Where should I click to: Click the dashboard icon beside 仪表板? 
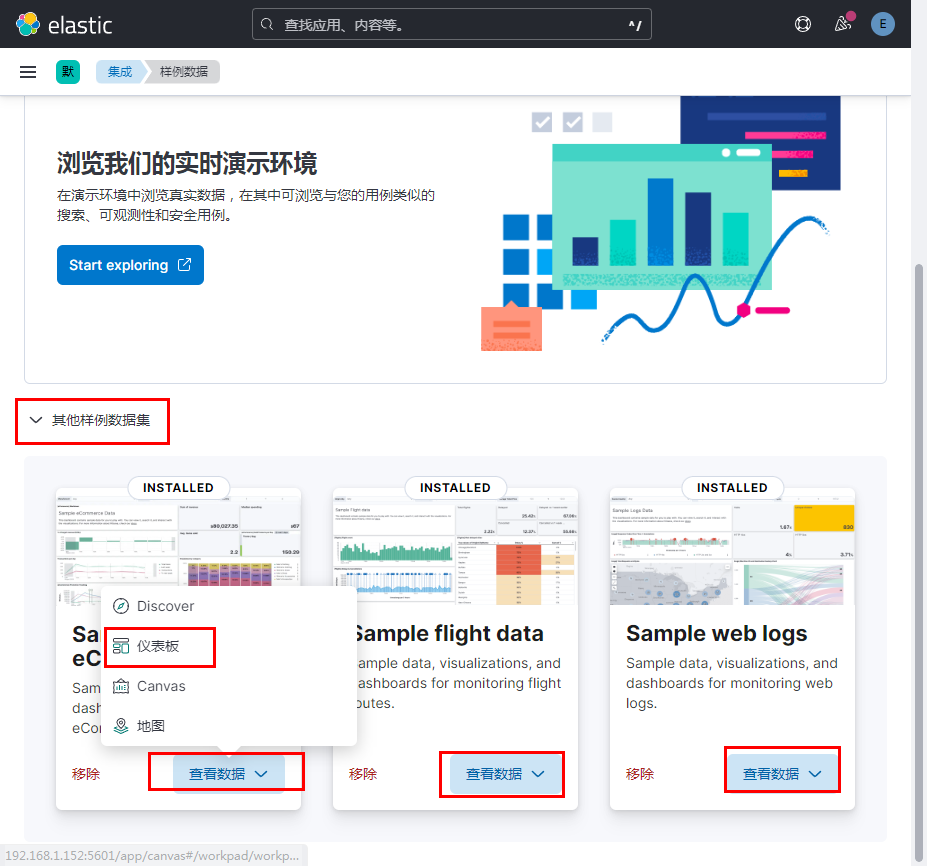(121, 646)
